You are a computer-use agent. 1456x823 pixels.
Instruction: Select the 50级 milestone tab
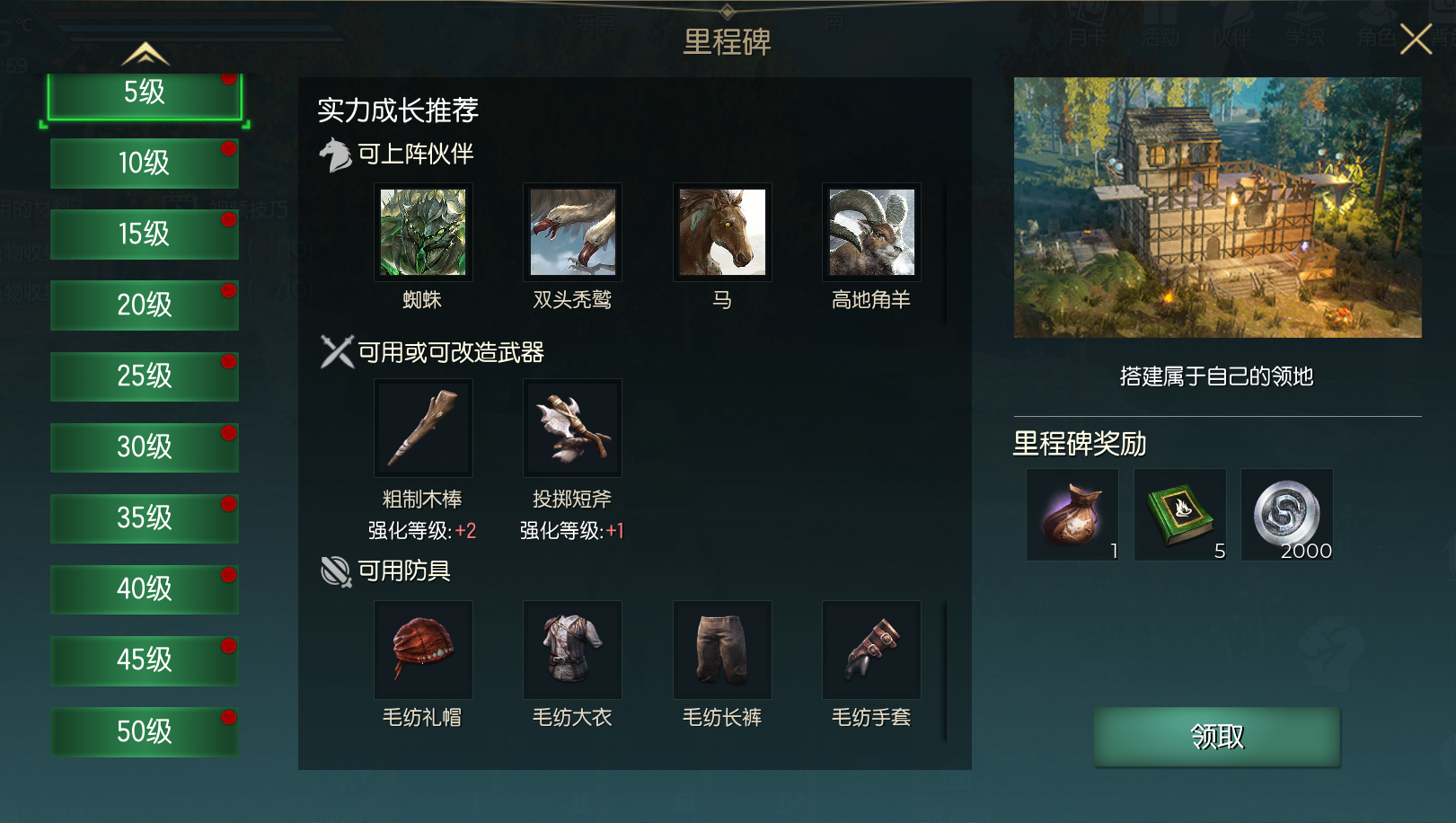[x=145, y=731]
